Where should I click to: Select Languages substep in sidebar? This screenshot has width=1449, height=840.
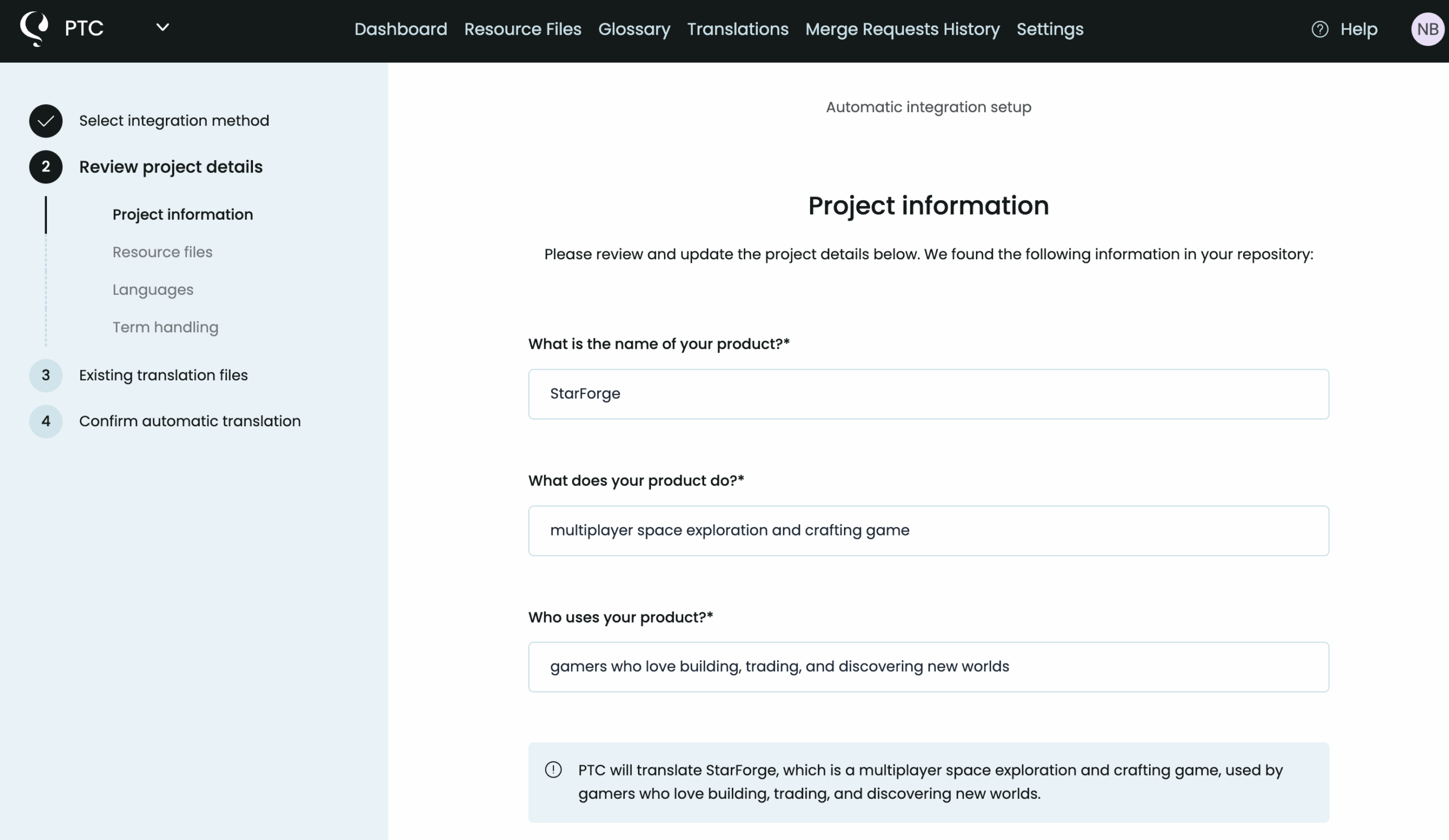(x=153, y=289)
